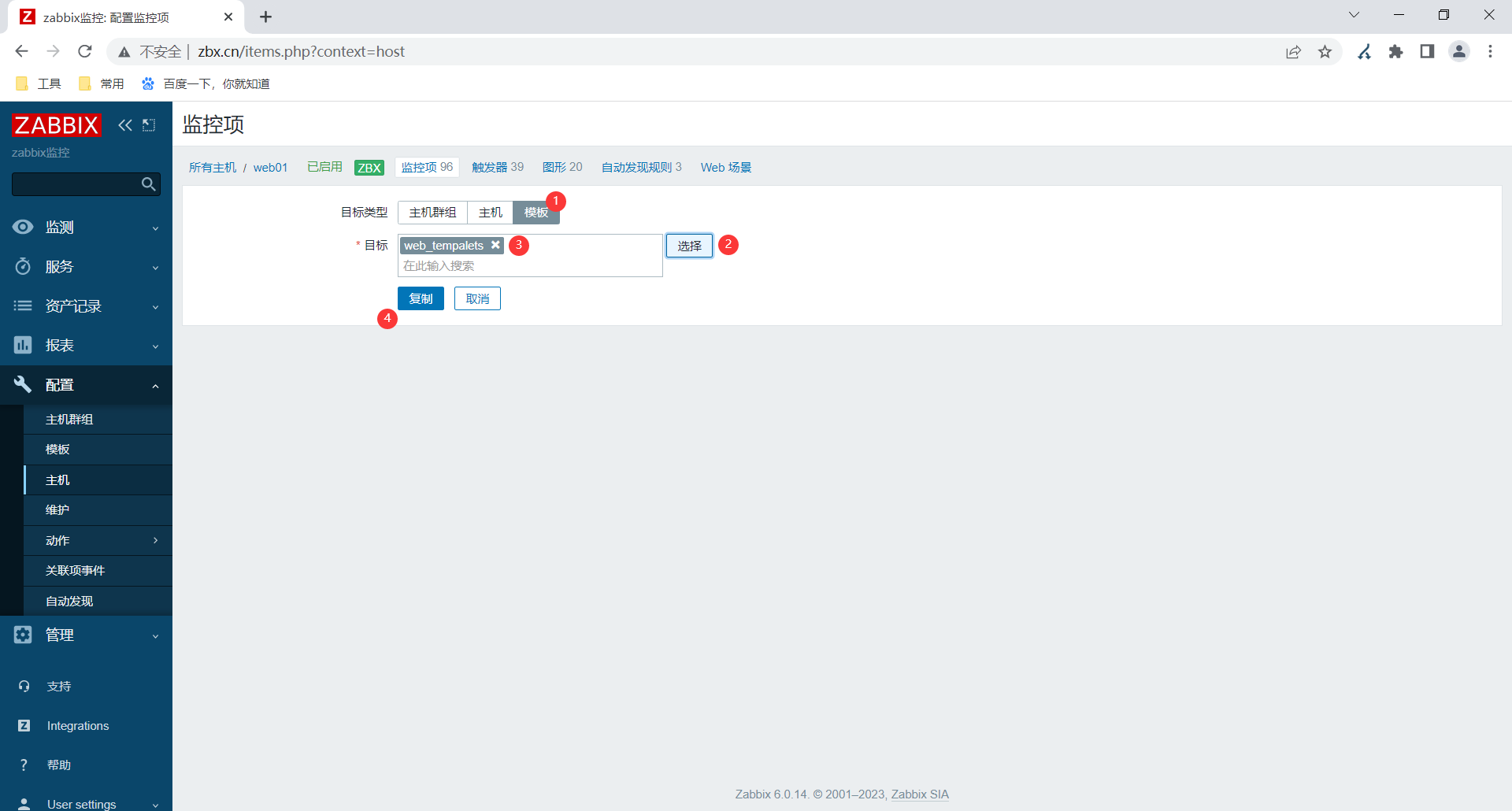Click the eye icon for 监测
The image size is (1512, 811).
tap(23, 227)
